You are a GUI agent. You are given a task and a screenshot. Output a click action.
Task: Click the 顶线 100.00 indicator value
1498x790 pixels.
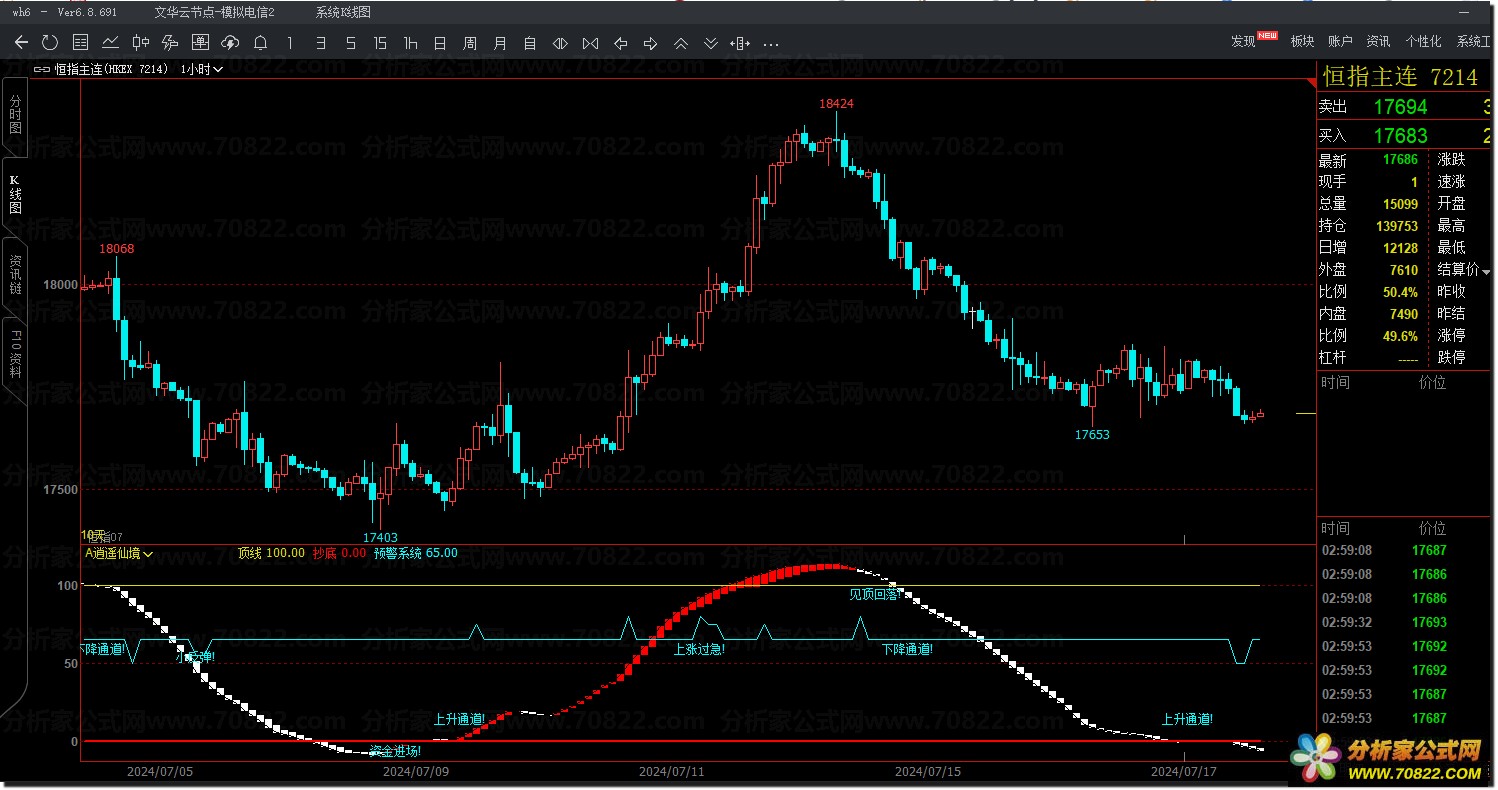pos(271,553)
